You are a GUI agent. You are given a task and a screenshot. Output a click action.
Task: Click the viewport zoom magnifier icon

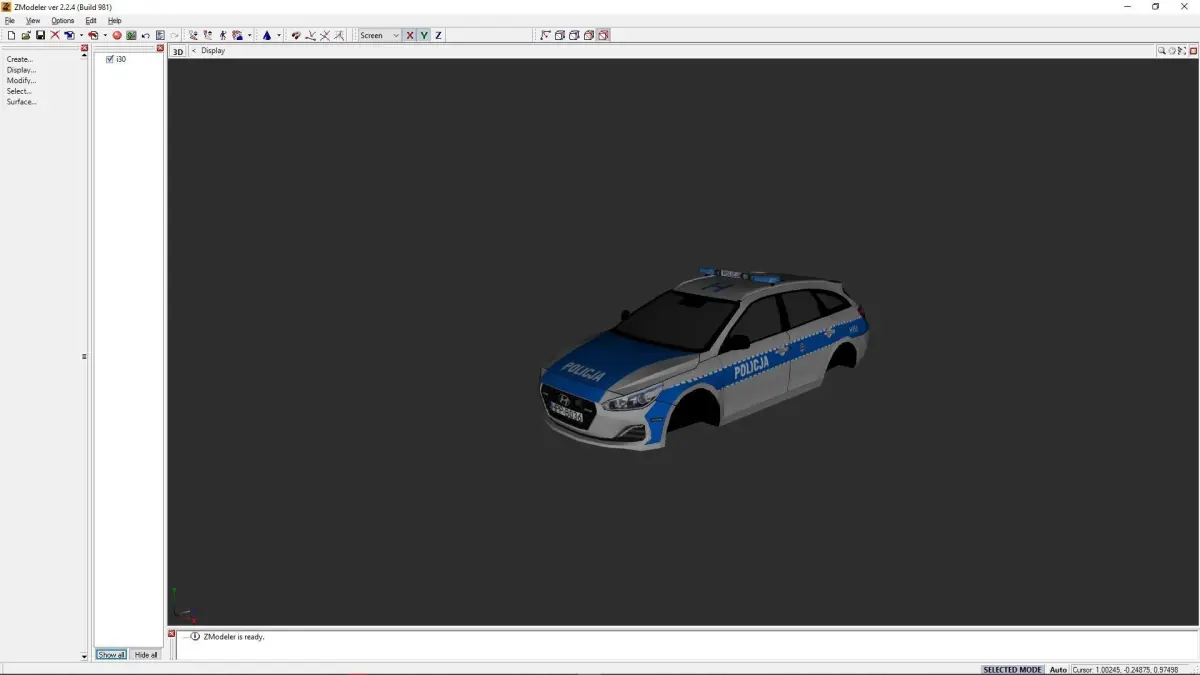click(1162, 50)
